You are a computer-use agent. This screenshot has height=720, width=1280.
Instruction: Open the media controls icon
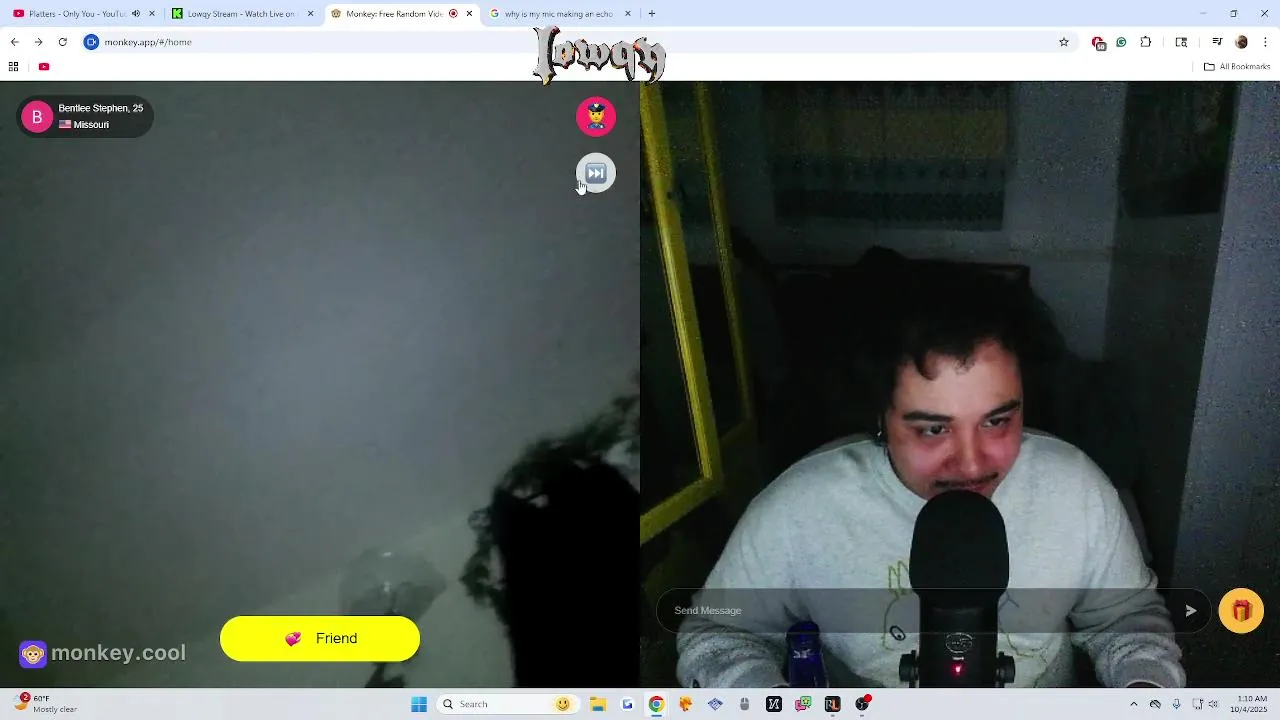pyautogui.click(x=1217, y=42)
